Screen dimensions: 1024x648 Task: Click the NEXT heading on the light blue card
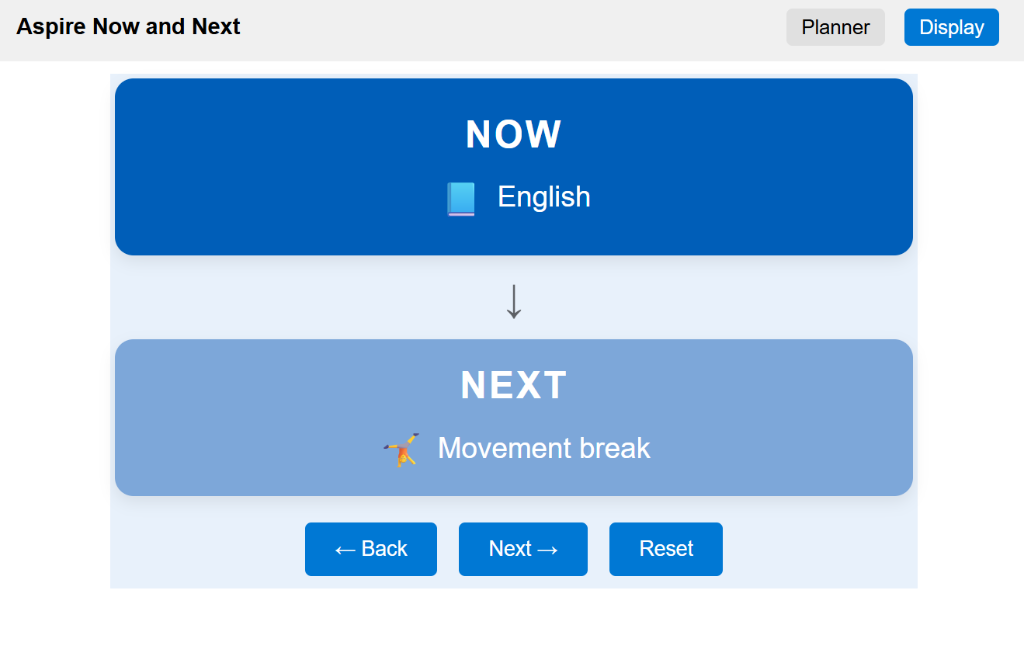[513, 385]
